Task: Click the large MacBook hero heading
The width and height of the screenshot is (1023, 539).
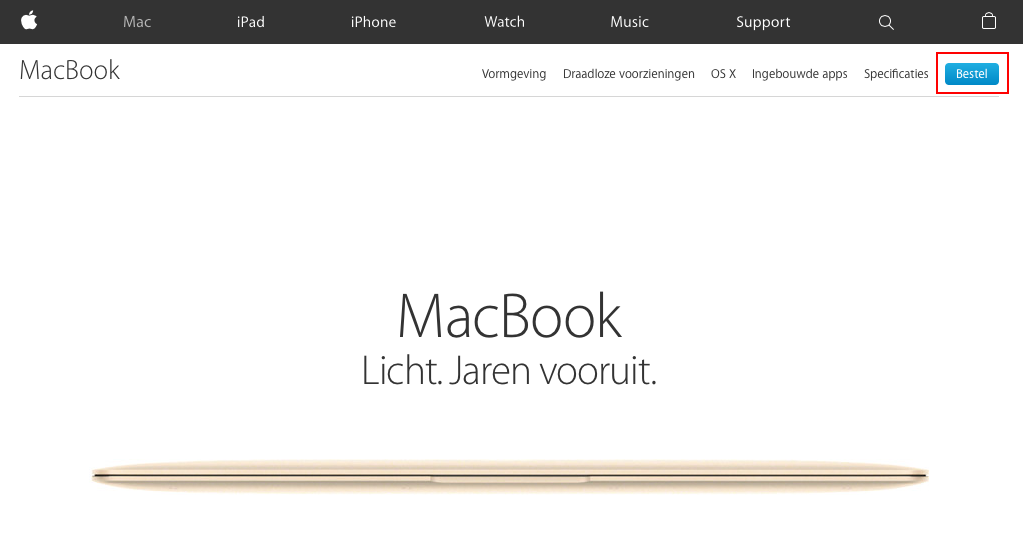Action: 510,316
